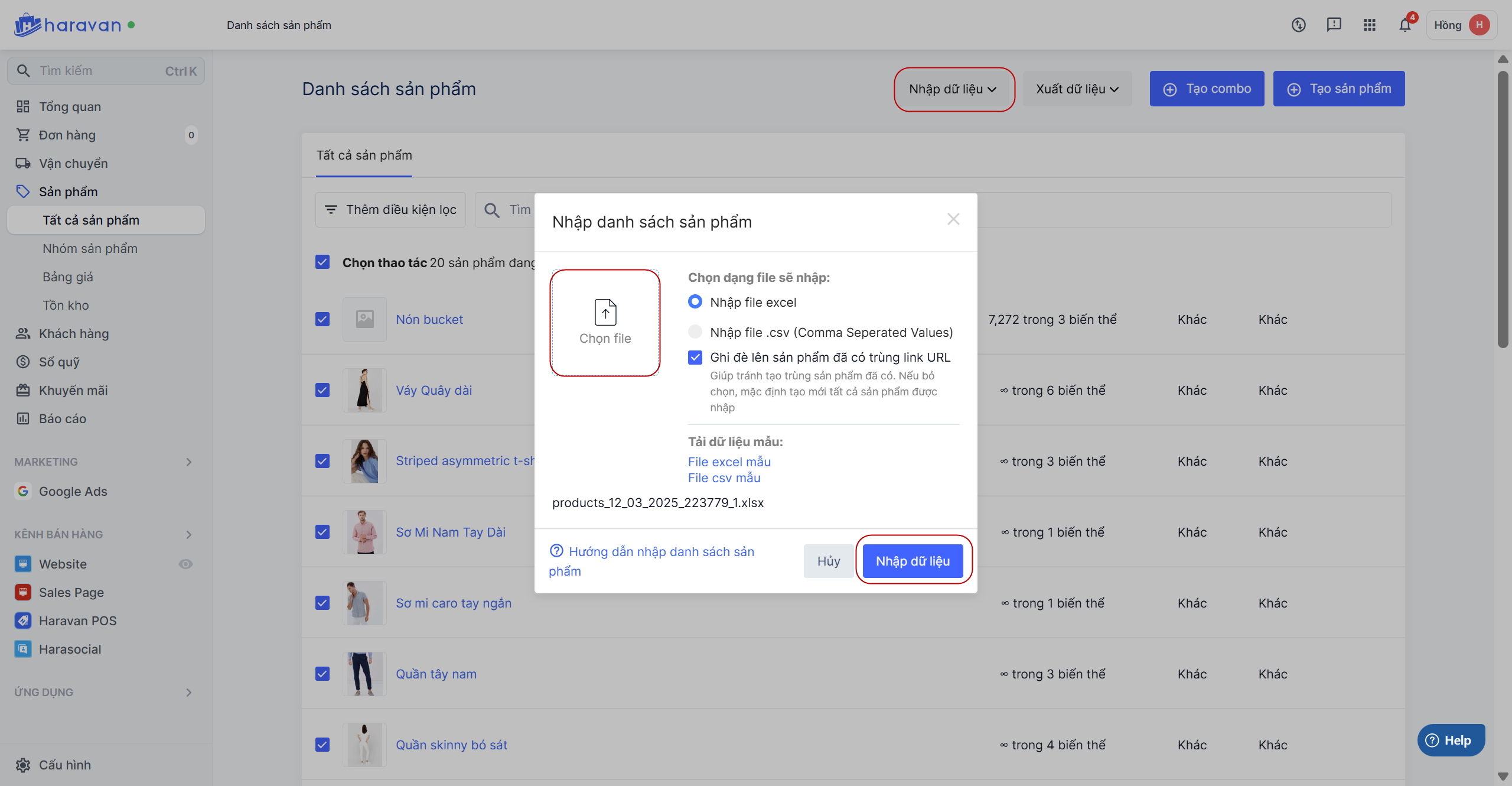Image resolution: width=1512 pixels, height=786 pixels.
Task: Toggle the Website visibility eye icon
Action: [185, 564]
